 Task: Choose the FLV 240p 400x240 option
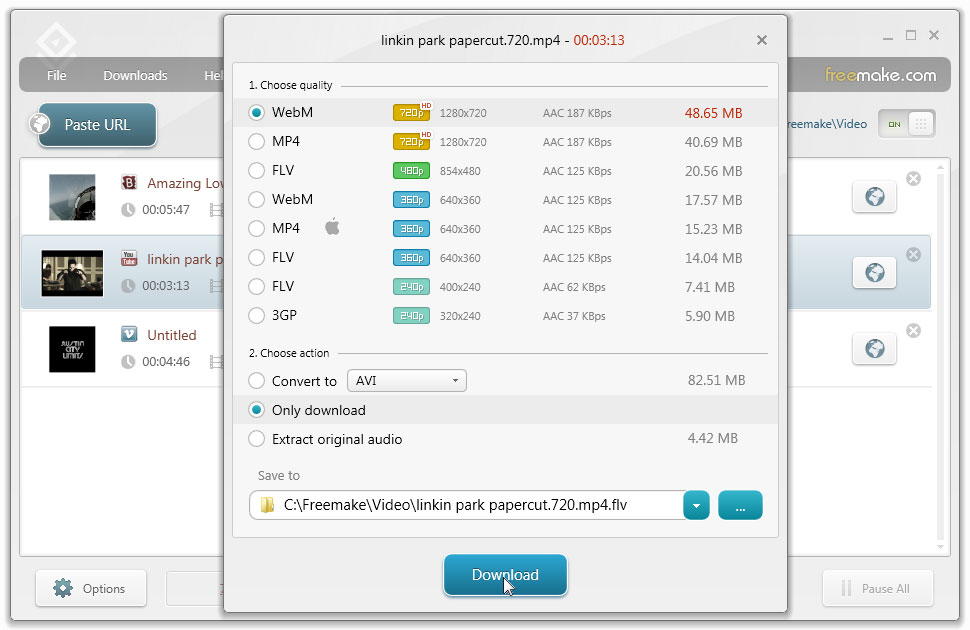(x=256, y=287)
